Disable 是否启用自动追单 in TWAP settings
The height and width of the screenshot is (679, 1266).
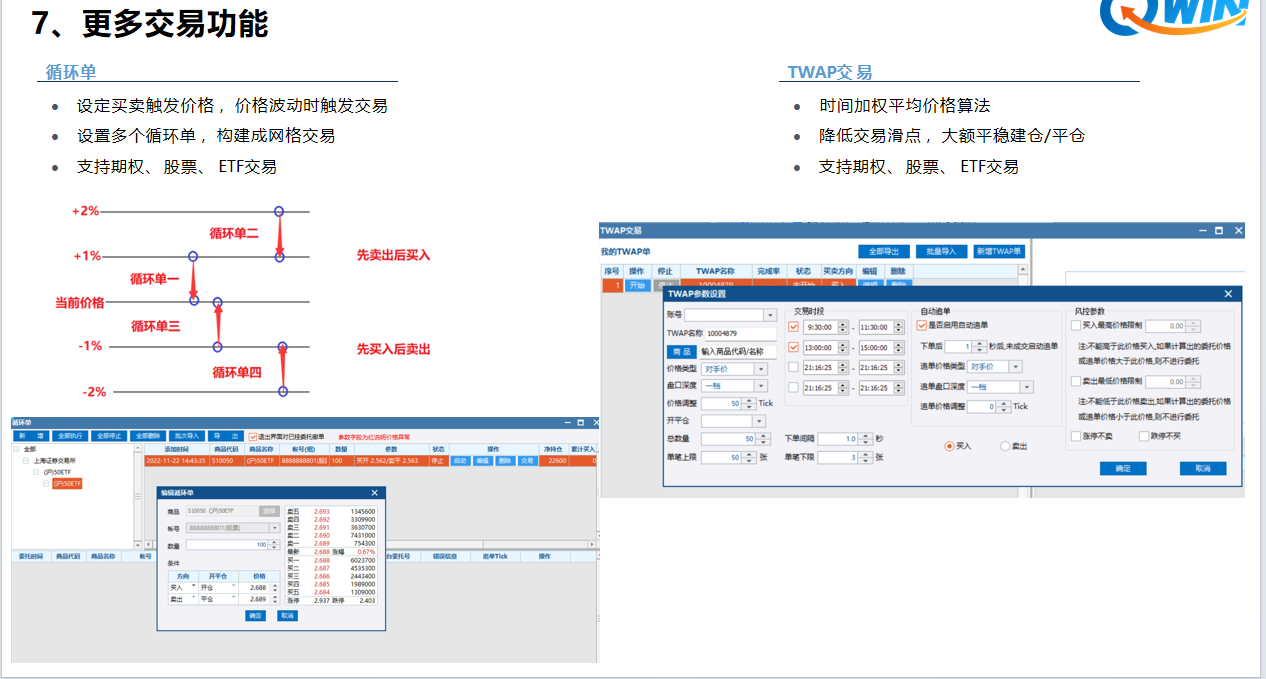pyautogui.click(x=921, y=326)
